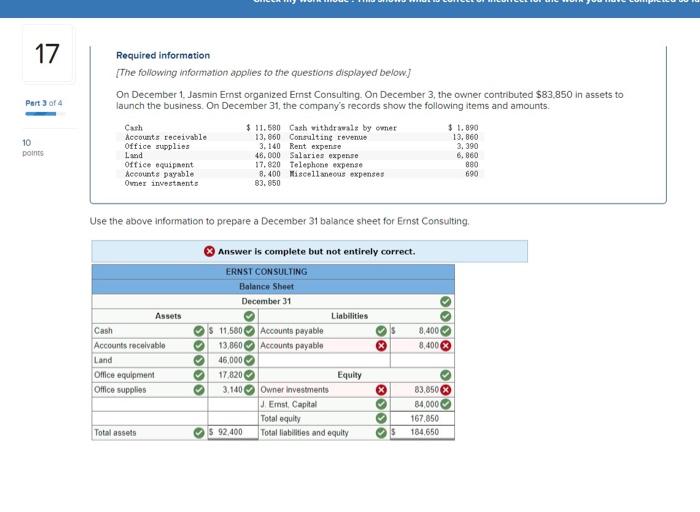Open the Owner investments account name cell

(x=324, y=390)
